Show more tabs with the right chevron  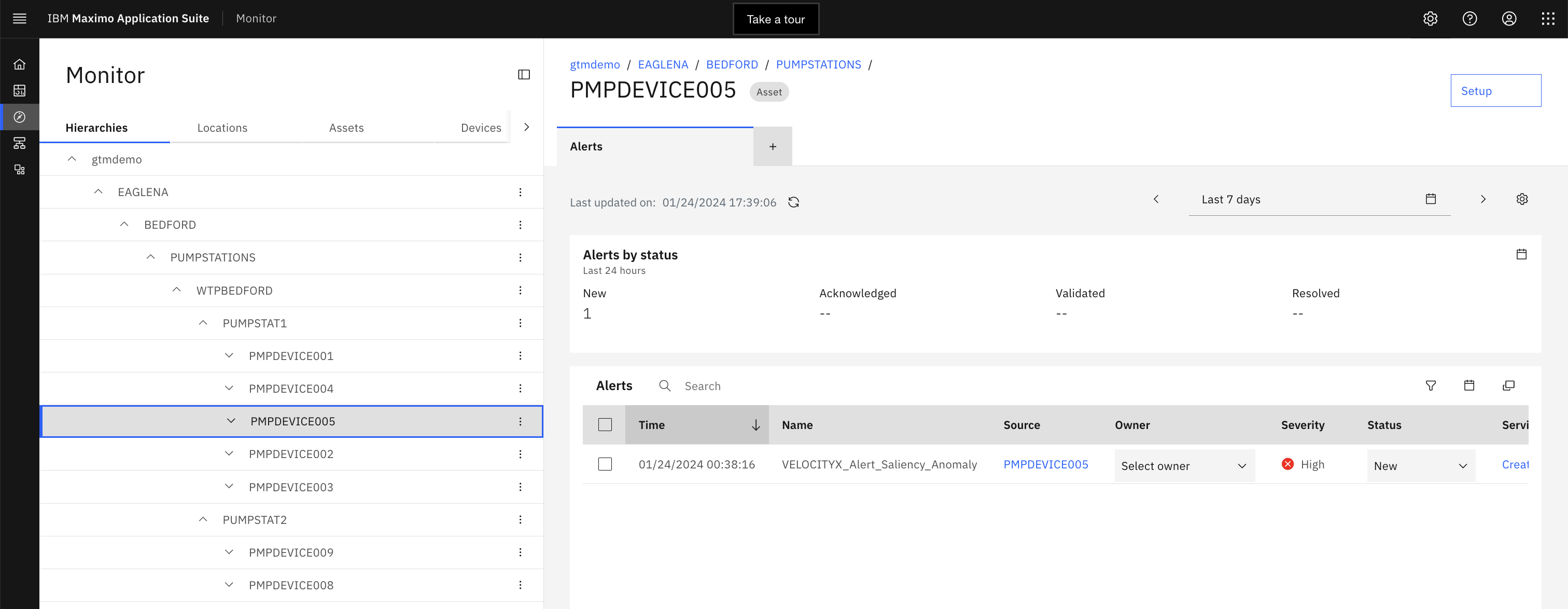(x=526, y=127)
